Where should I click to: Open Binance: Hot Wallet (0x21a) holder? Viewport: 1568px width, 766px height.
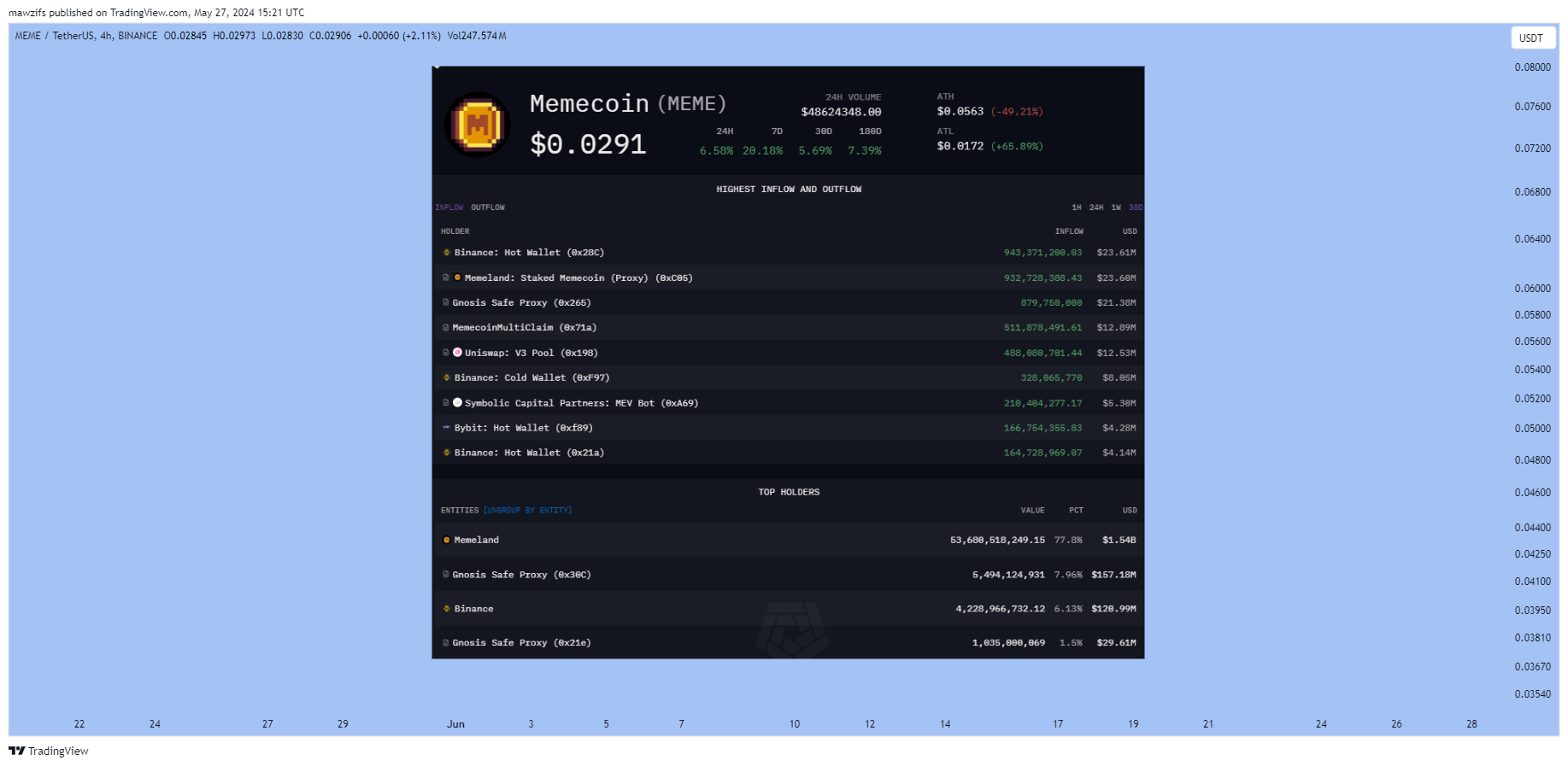click(529, 453)
